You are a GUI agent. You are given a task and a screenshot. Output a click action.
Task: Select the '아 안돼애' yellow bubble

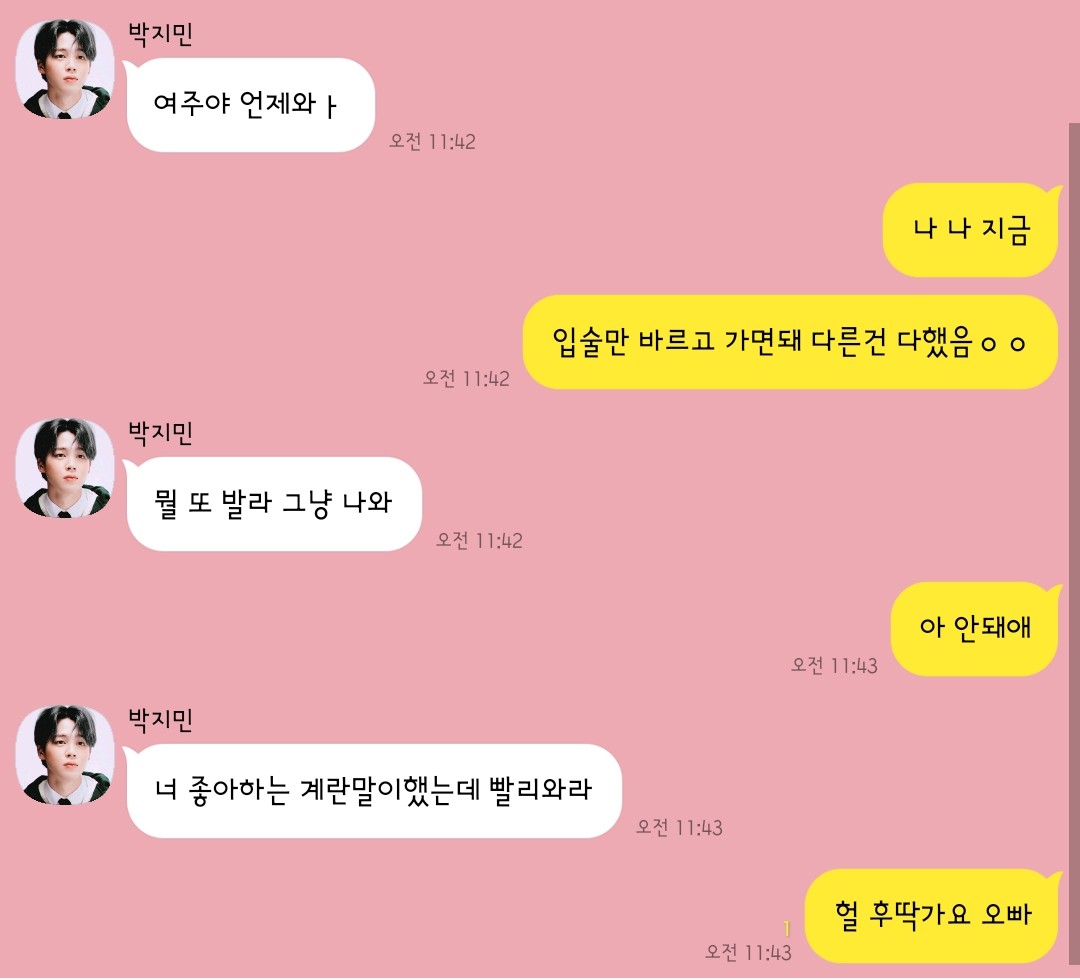pos(975,629)
